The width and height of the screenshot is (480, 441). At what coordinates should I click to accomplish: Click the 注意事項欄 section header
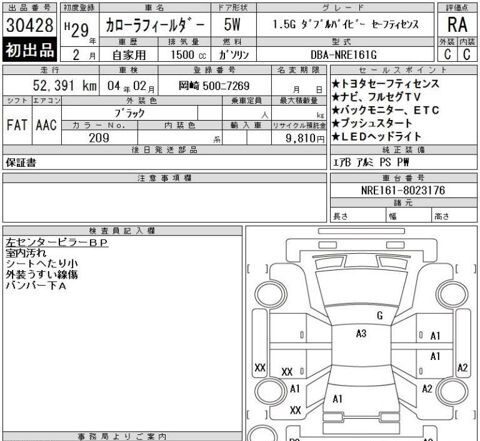pyautogui.click(x=165, y=178)
